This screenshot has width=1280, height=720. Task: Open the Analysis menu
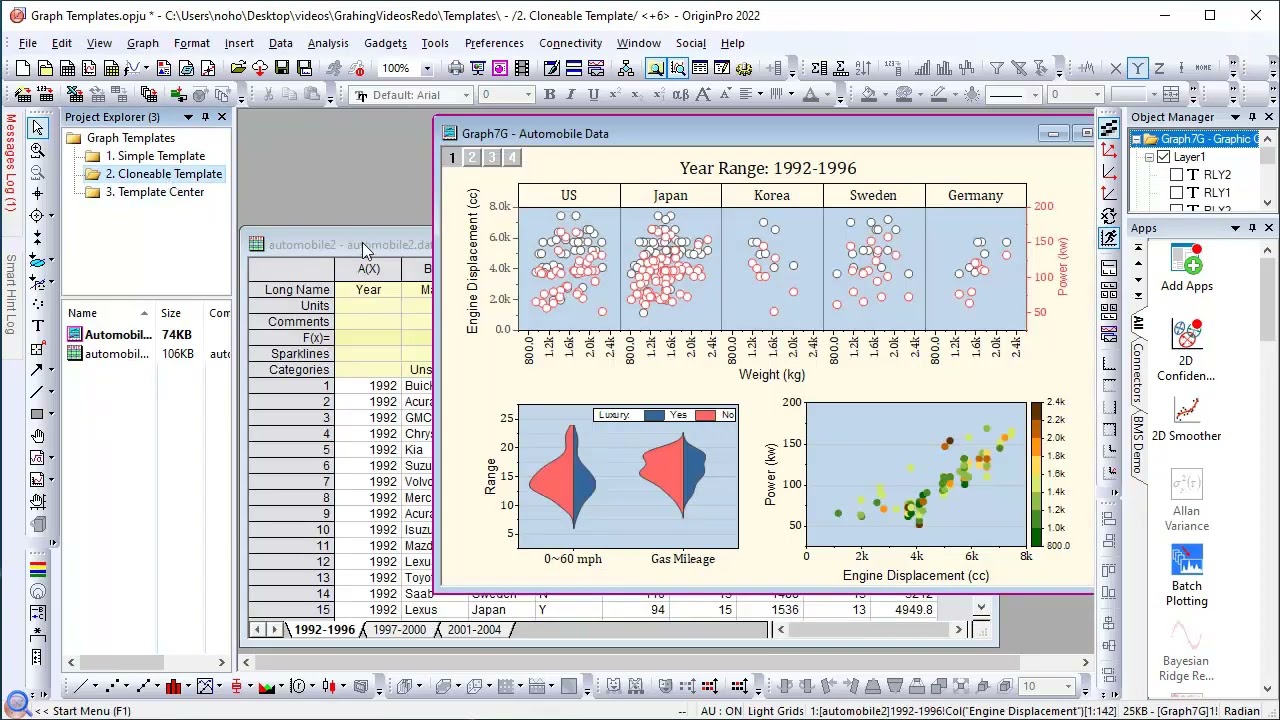328,43
